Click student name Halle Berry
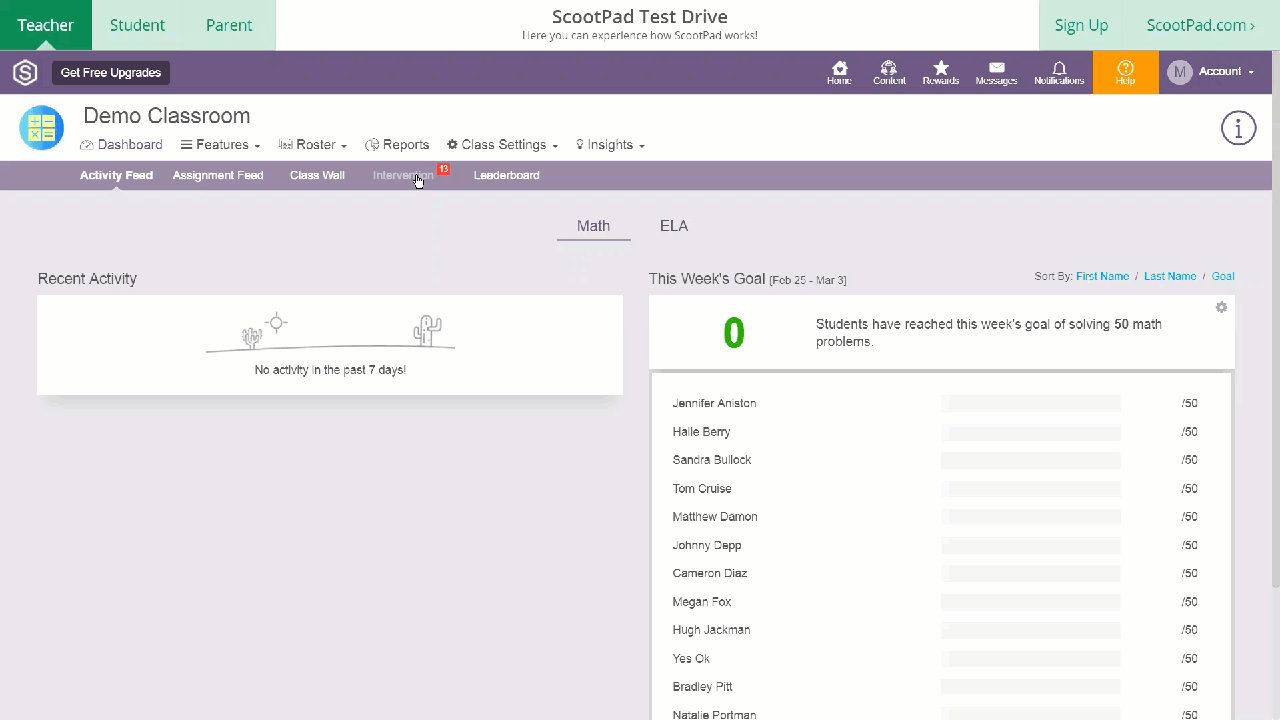Image resolution: width=1280 pixels, height=720 pixels. (x=701, y=432)
